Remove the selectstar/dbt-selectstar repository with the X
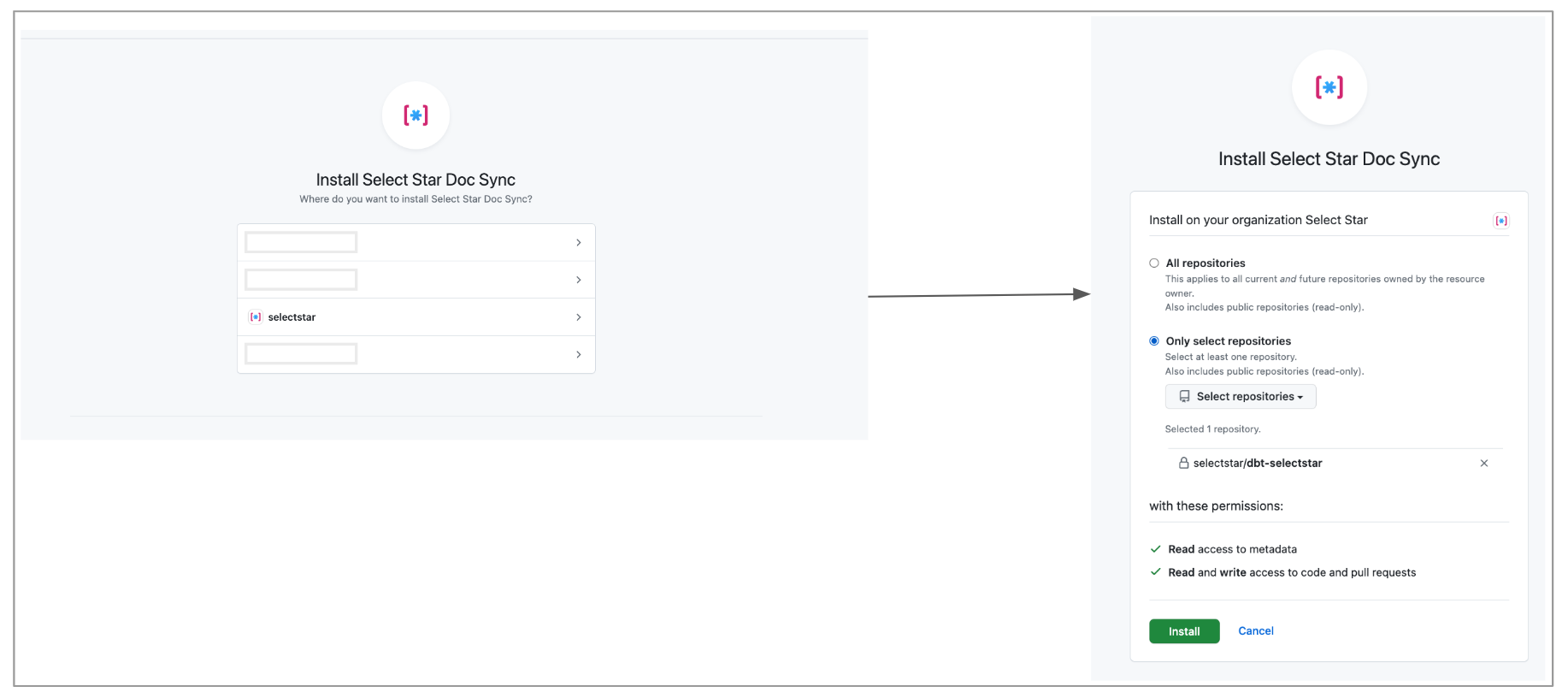 (x=1484, y=463)
